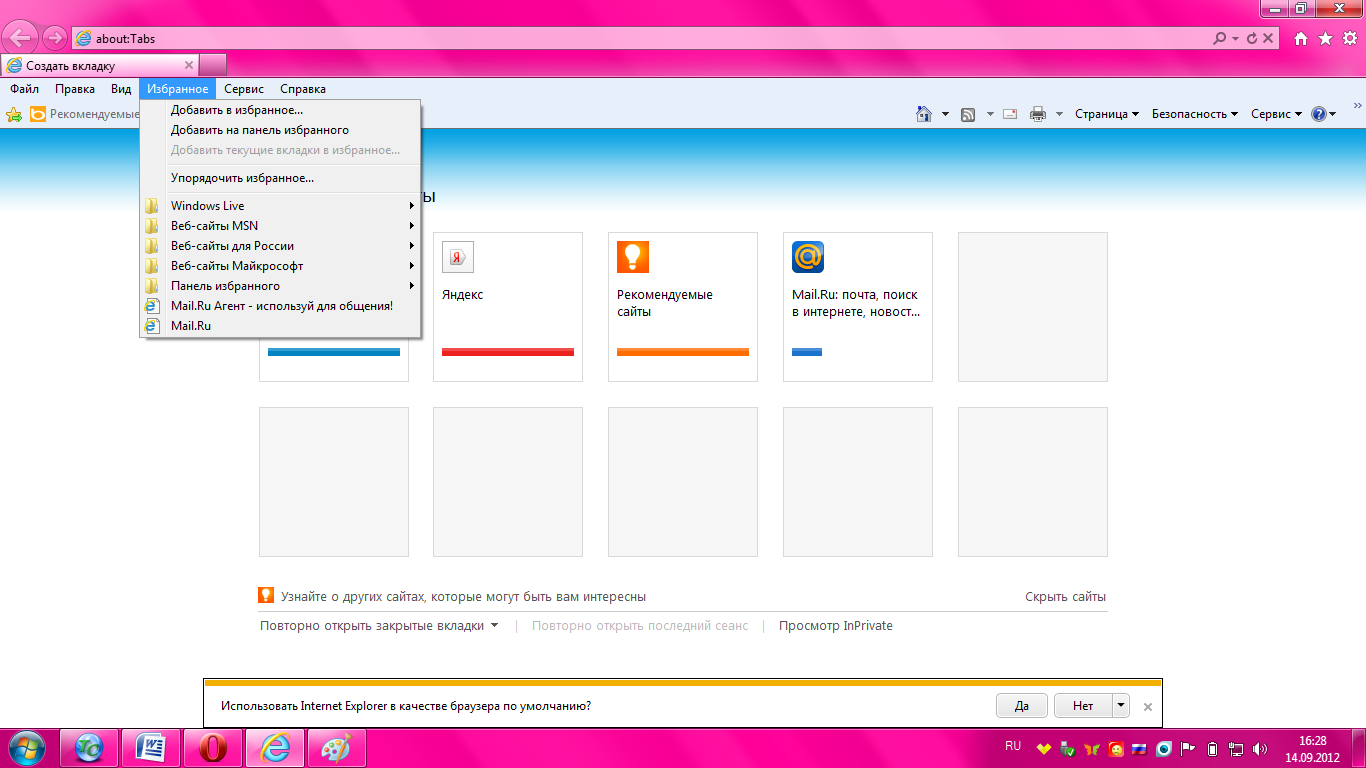Open Mail.Ru Агент favorite entry
Viewport: 1366px width, 768px height.
(x=281, y=306)
